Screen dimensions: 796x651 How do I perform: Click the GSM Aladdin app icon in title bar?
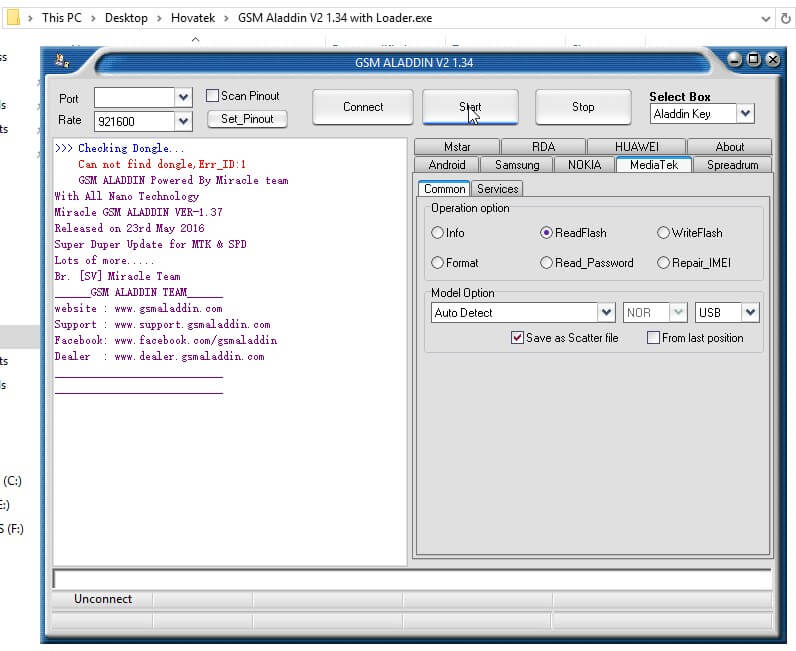[x=62, y=61]
